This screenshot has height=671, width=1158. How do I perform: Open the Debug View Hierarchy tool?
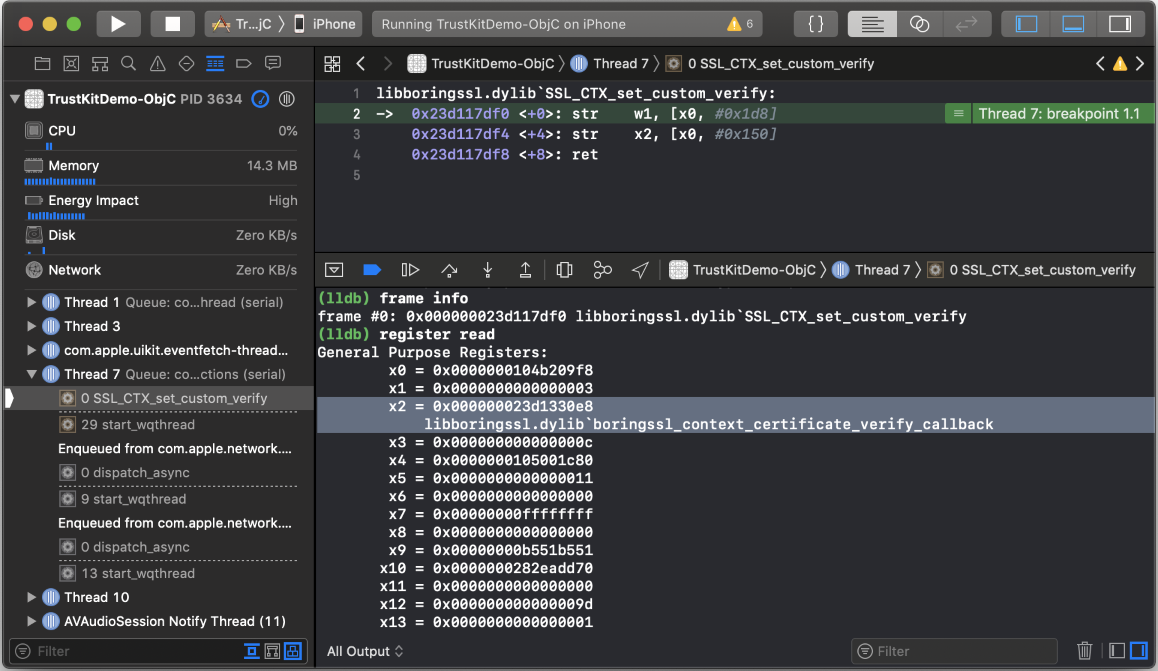click(564, 270)
